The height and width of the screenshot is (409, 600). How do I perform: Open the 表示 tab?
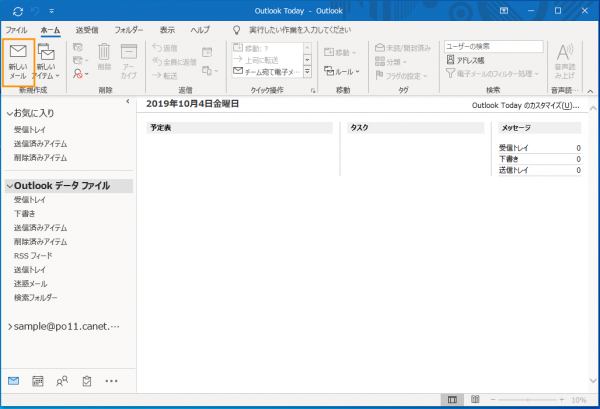point(167,30)
